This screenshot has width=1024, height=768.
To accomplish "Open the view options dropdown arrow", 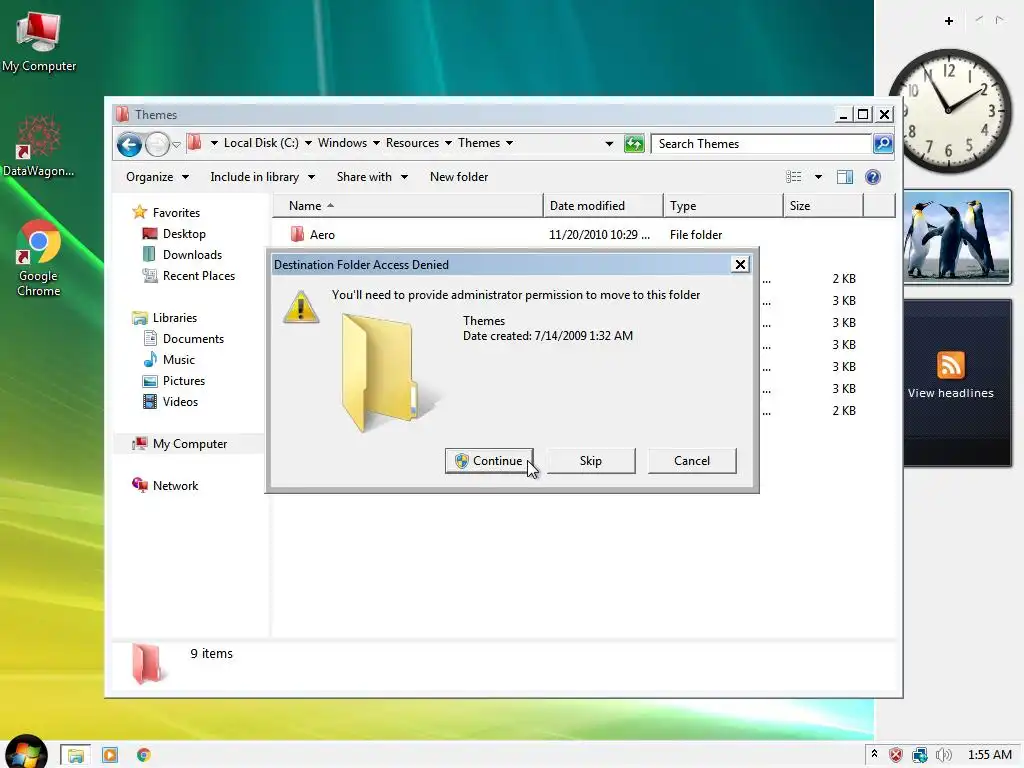I will click(818, 177).
